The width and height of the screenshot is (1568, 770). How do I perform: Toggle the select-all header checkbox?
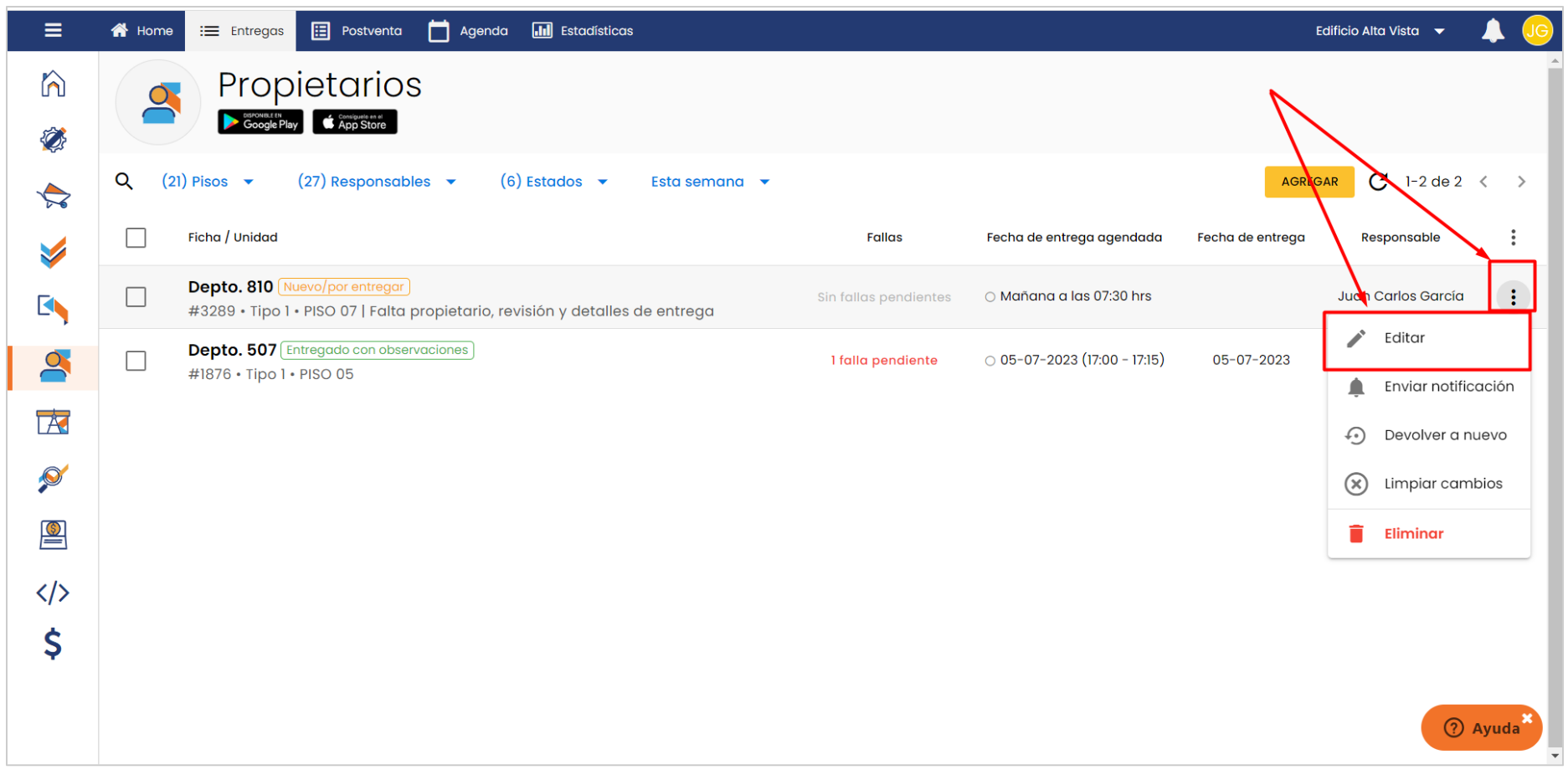tap(136, 238)
